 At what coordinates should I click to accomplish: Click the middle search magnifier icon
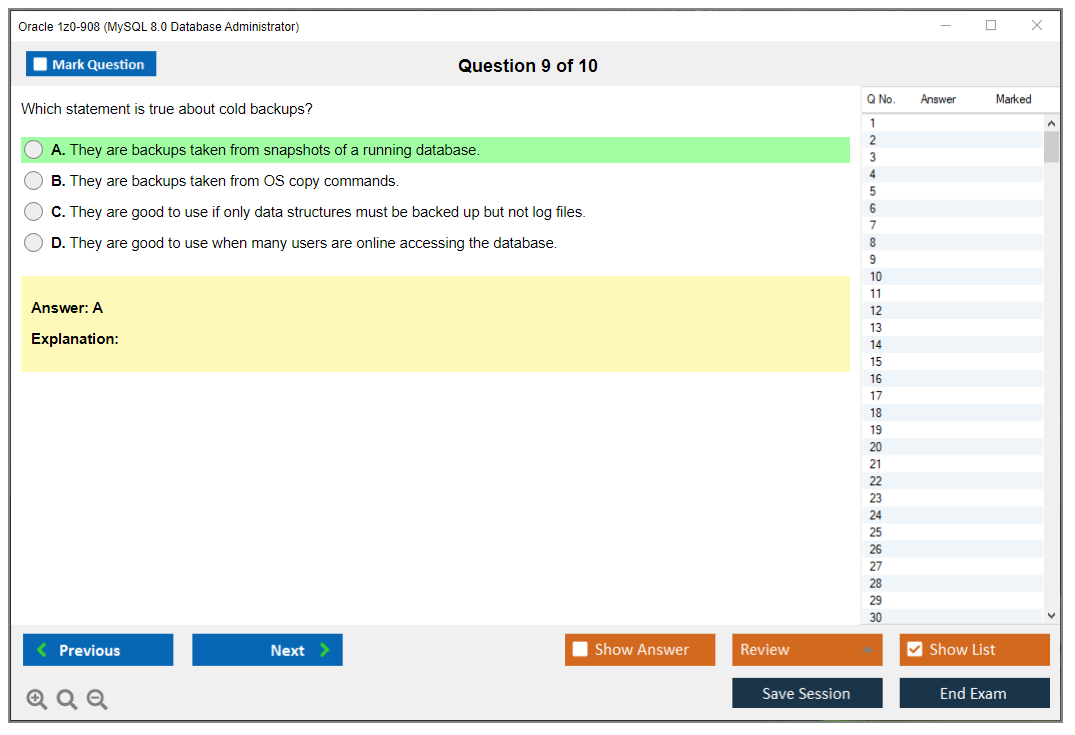(x=66, y=699)
